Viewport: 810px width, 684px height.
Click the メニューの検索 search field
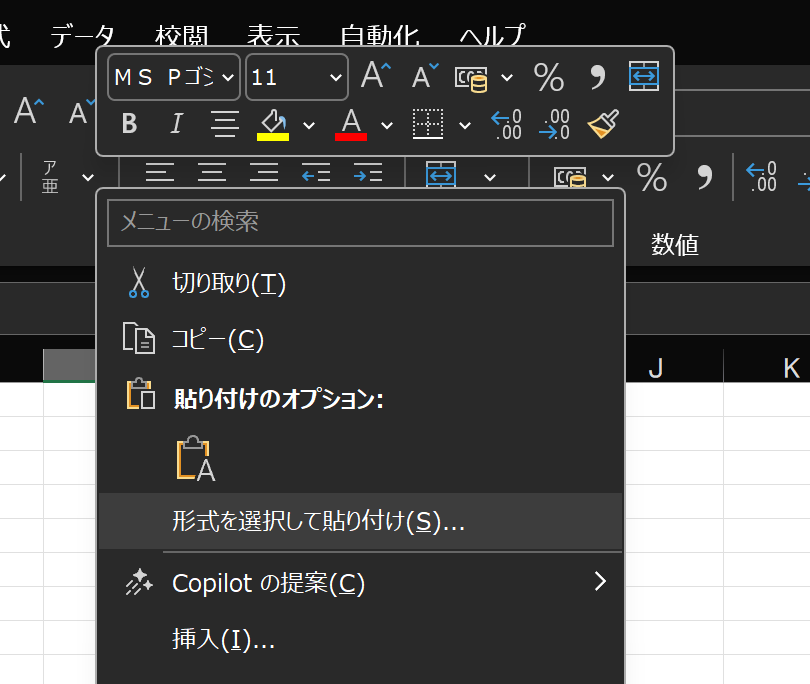pyautogui.click(x=360, y=222)
